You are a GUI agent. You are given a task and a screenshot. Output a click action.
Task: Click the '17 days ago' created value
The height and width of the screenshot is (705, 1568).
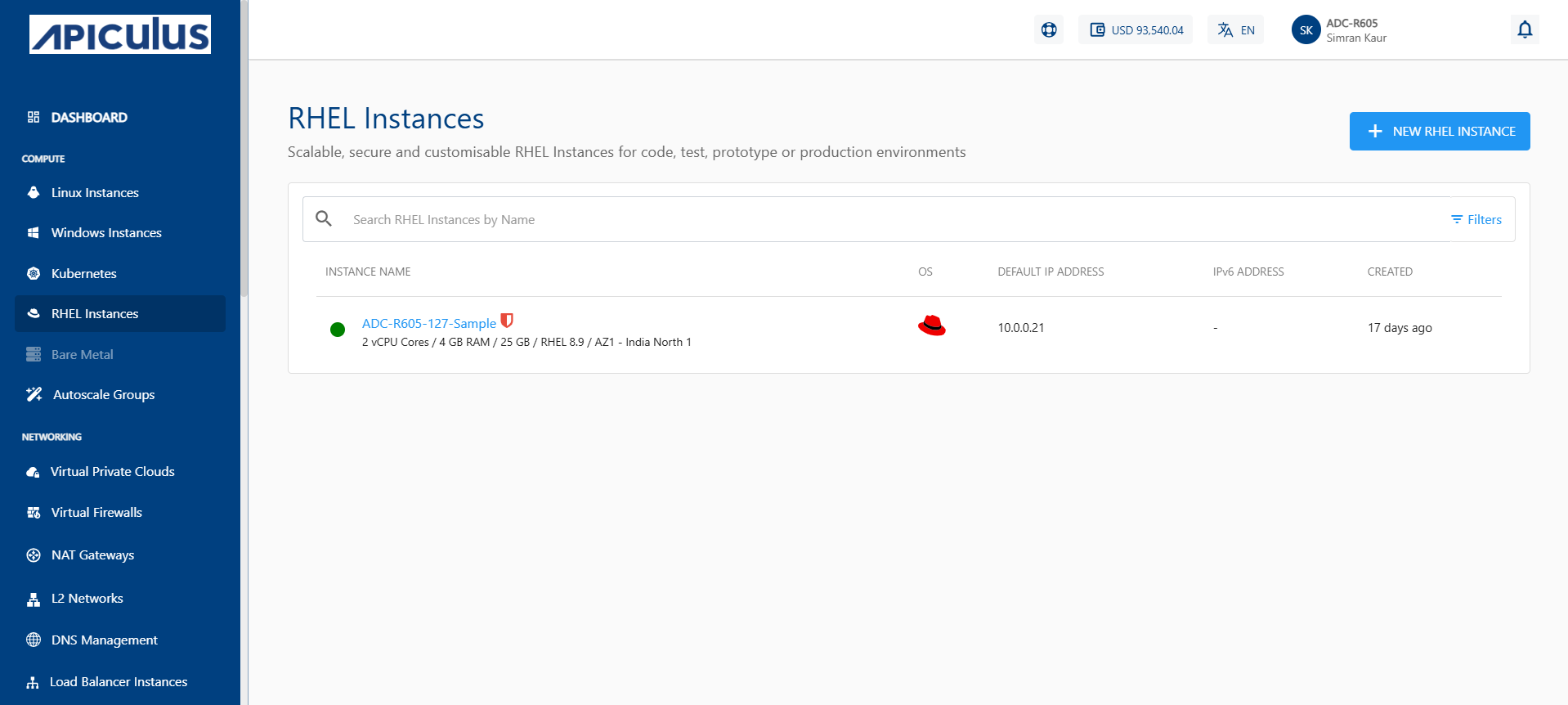[x=1400, y=328]
